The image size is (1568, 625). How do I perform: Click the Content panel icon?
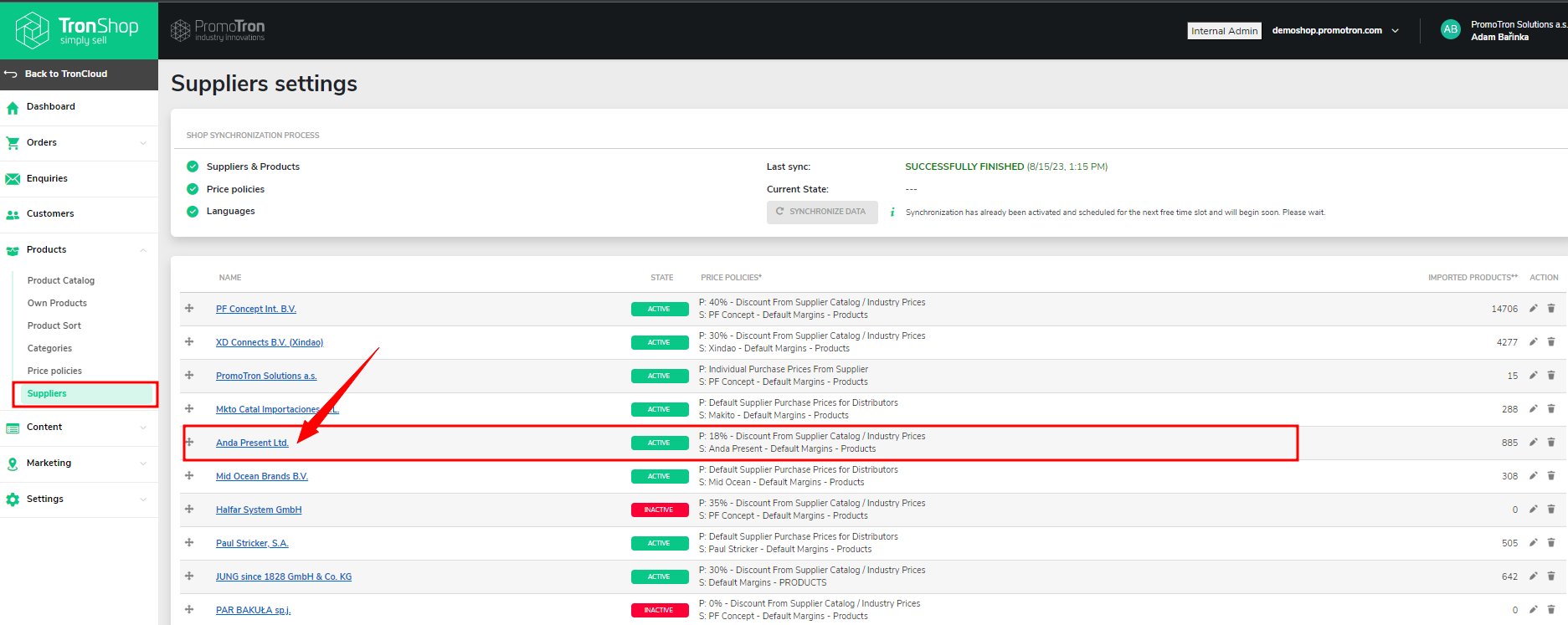pos(13,428)
